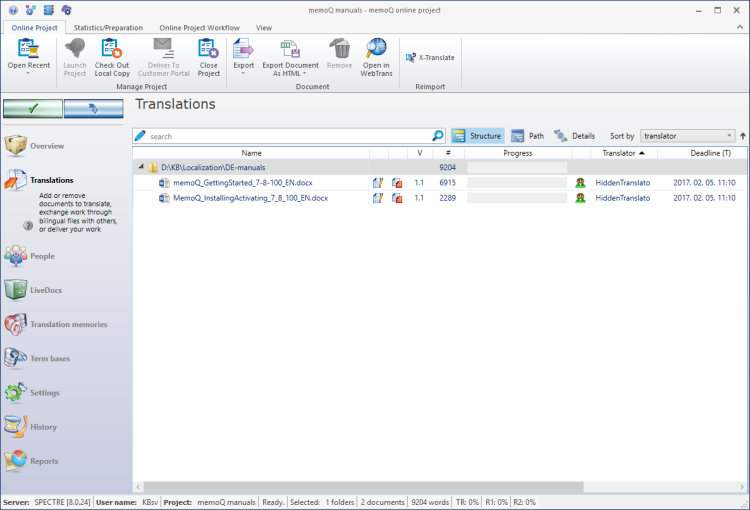Switch to Statistics/Preparation ribbon tab
Viewport: 750px width, 510px height.
(108, 28)
